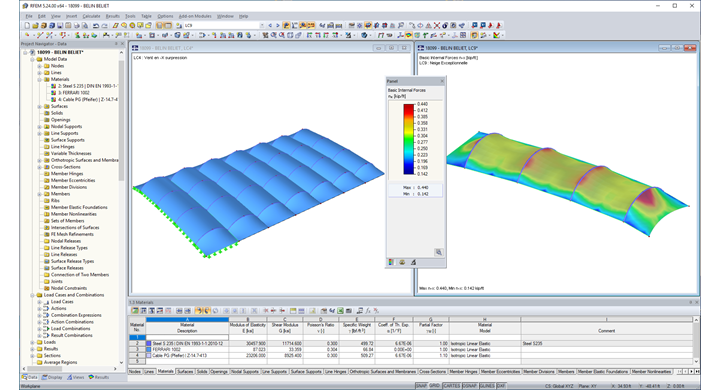Select FERRARI 1002 material in the tree
720x390 pixels.
pyautogui.click(x=73, y=93)
